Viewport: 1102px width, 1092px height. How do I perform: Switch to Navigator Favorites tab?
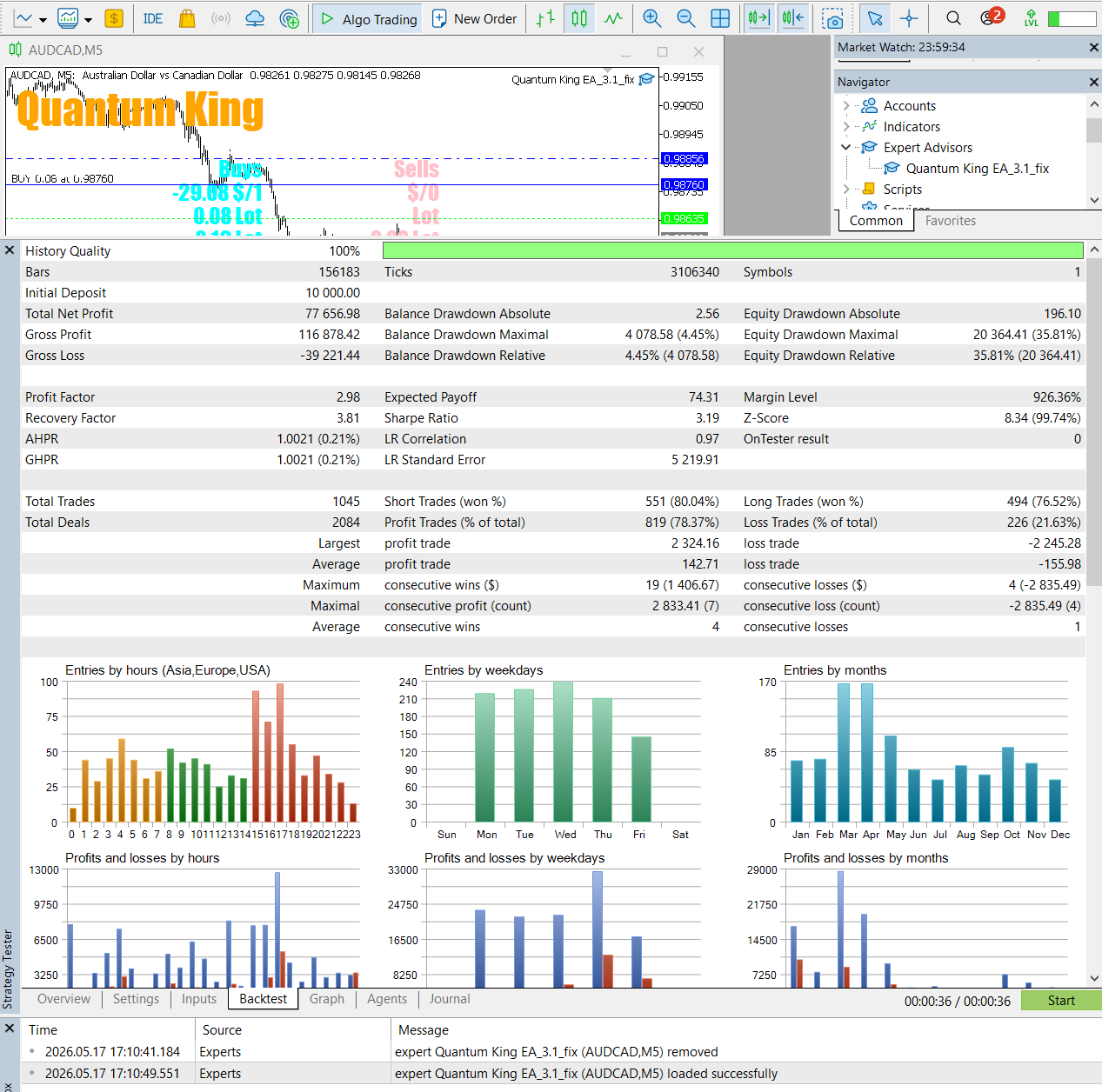(950, 221)
